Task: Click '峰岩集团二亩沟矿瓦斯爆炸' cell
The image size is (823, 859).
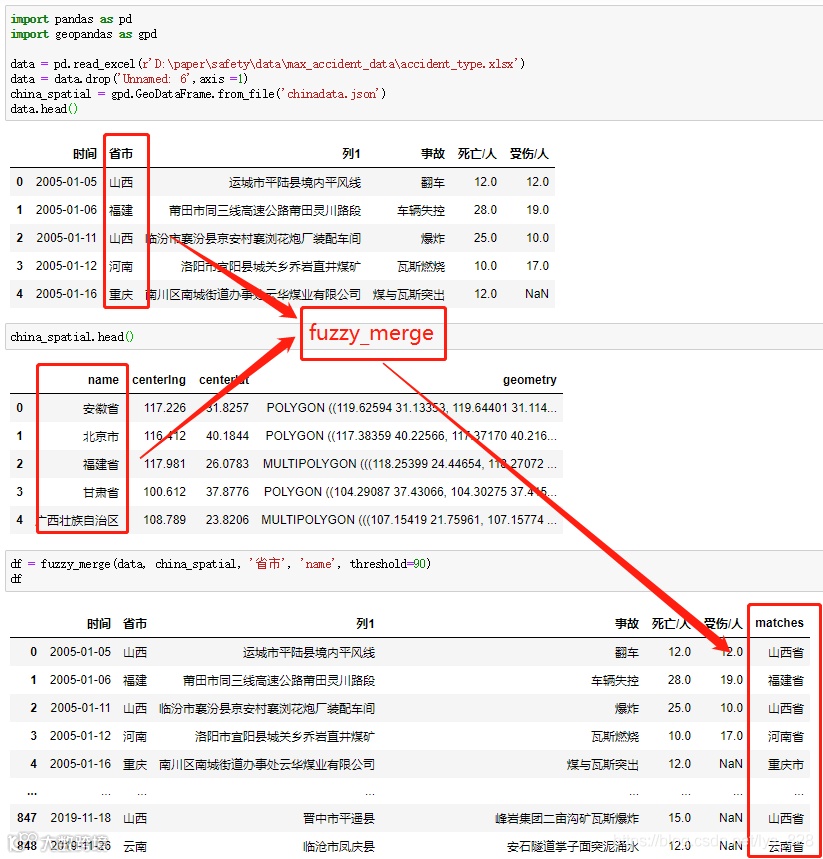Action: (567, 818)
